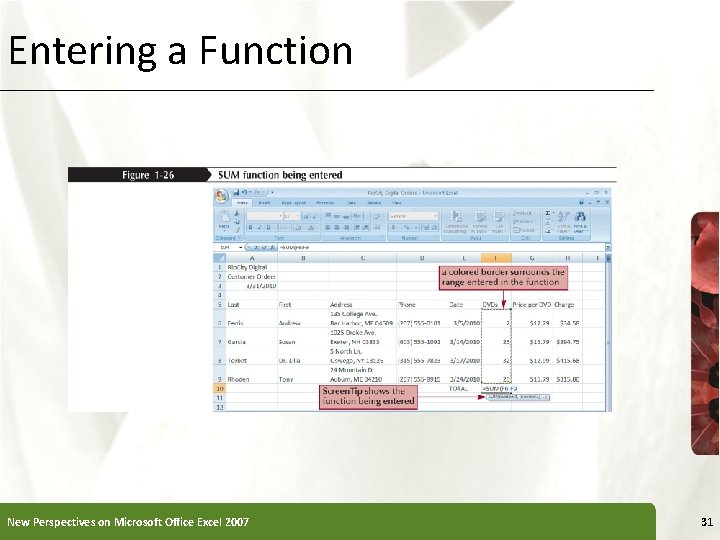The height and width of the screenshot is (540, 720).
Task: Open the Name Box dropdown arrow
Action: click(x=241, y=248)
